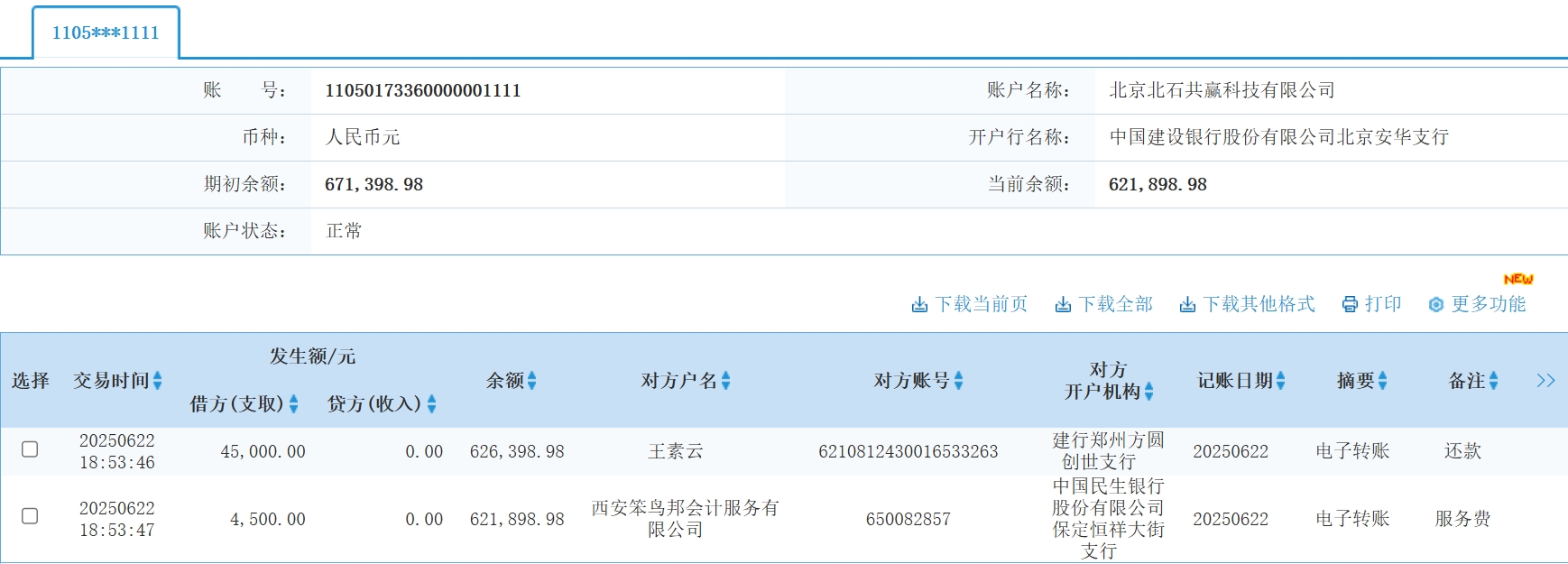Click the download icon beside 下载其他格式
1568x564 pixels.
click(x=1187, y=305)
